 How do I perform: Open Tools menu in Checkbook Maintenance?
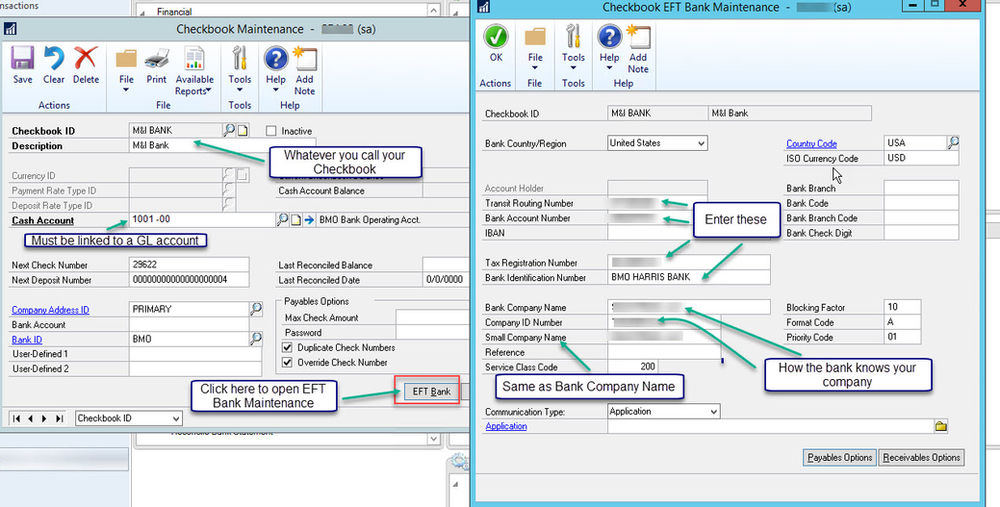pos(240,70)
